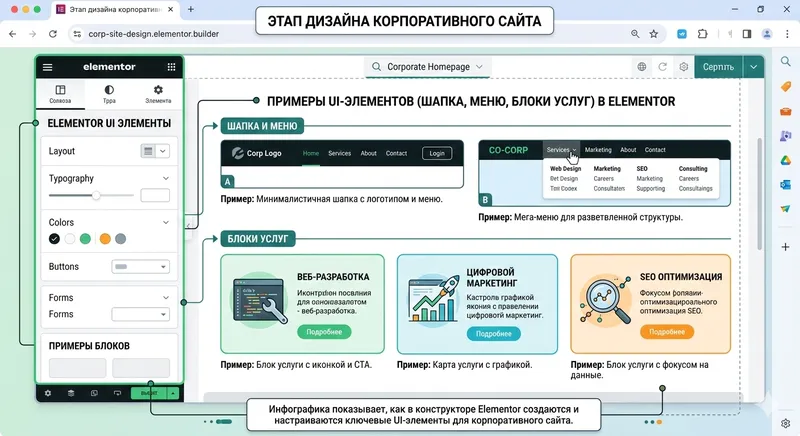The height and width of the screenshot is (436, 800).
Task: Click the settings gear in the panel footer
Action: pos(47,393)
